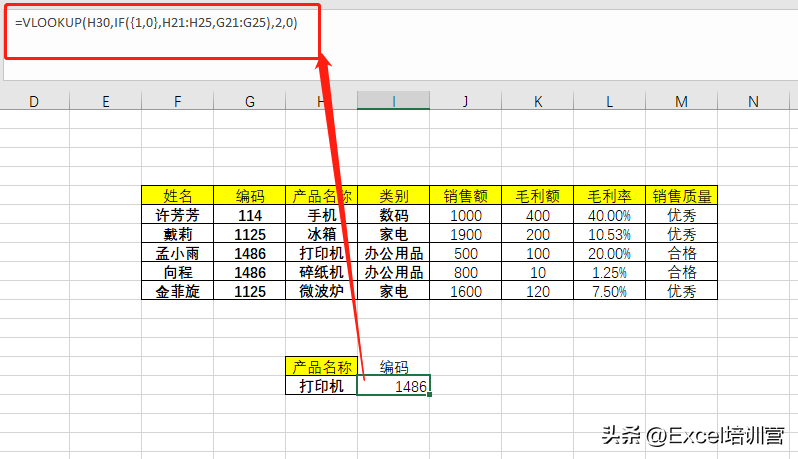
Task: Select the code 1125 cell in 金菲旋's row
Action: click(x=249, y=291)
